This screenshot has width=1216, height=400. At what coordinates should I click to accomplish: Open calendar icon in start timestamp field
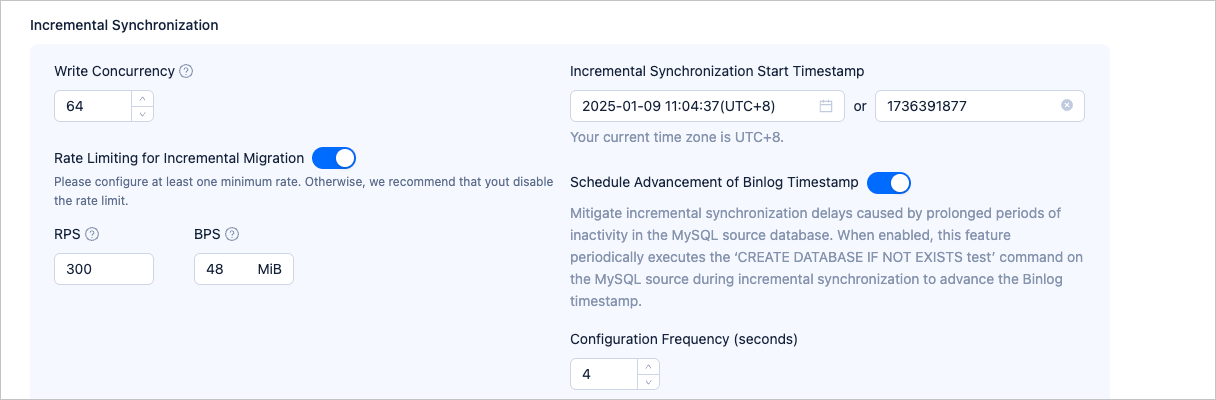click(x=826, y=106)
